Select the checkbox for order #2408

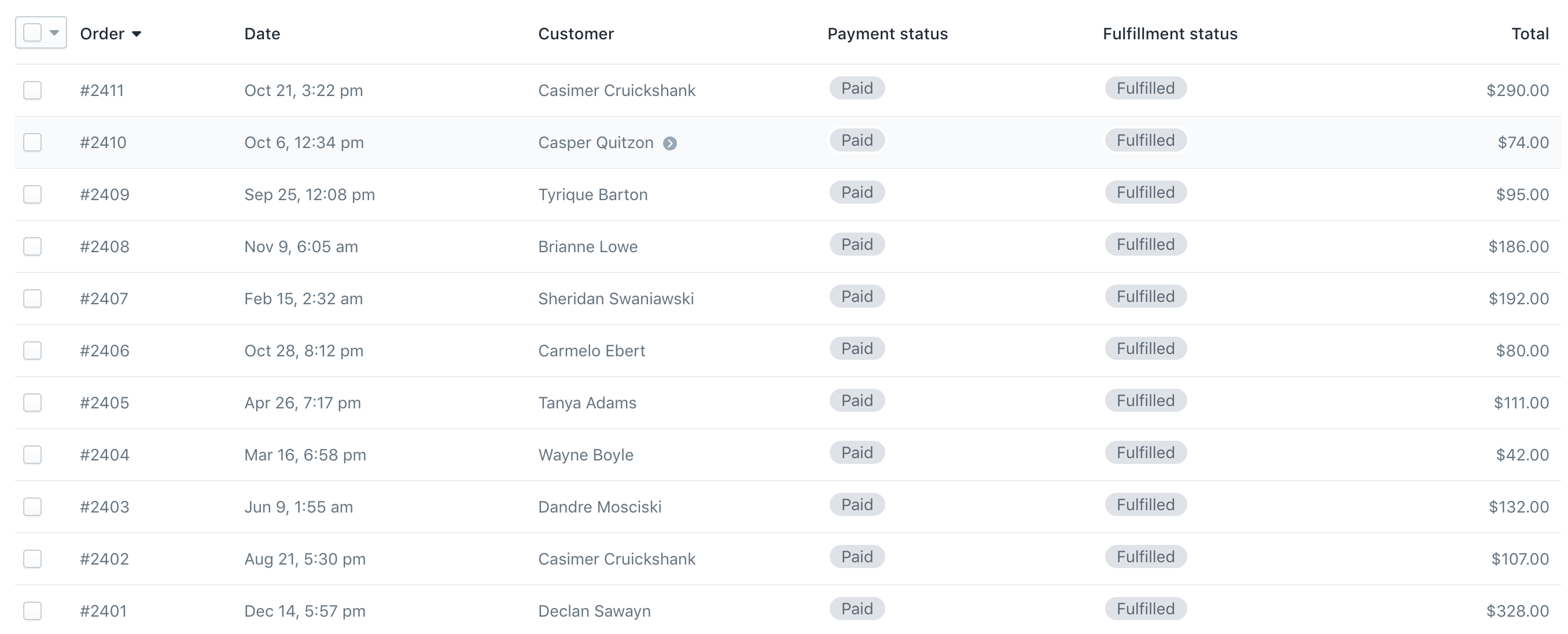32,246
